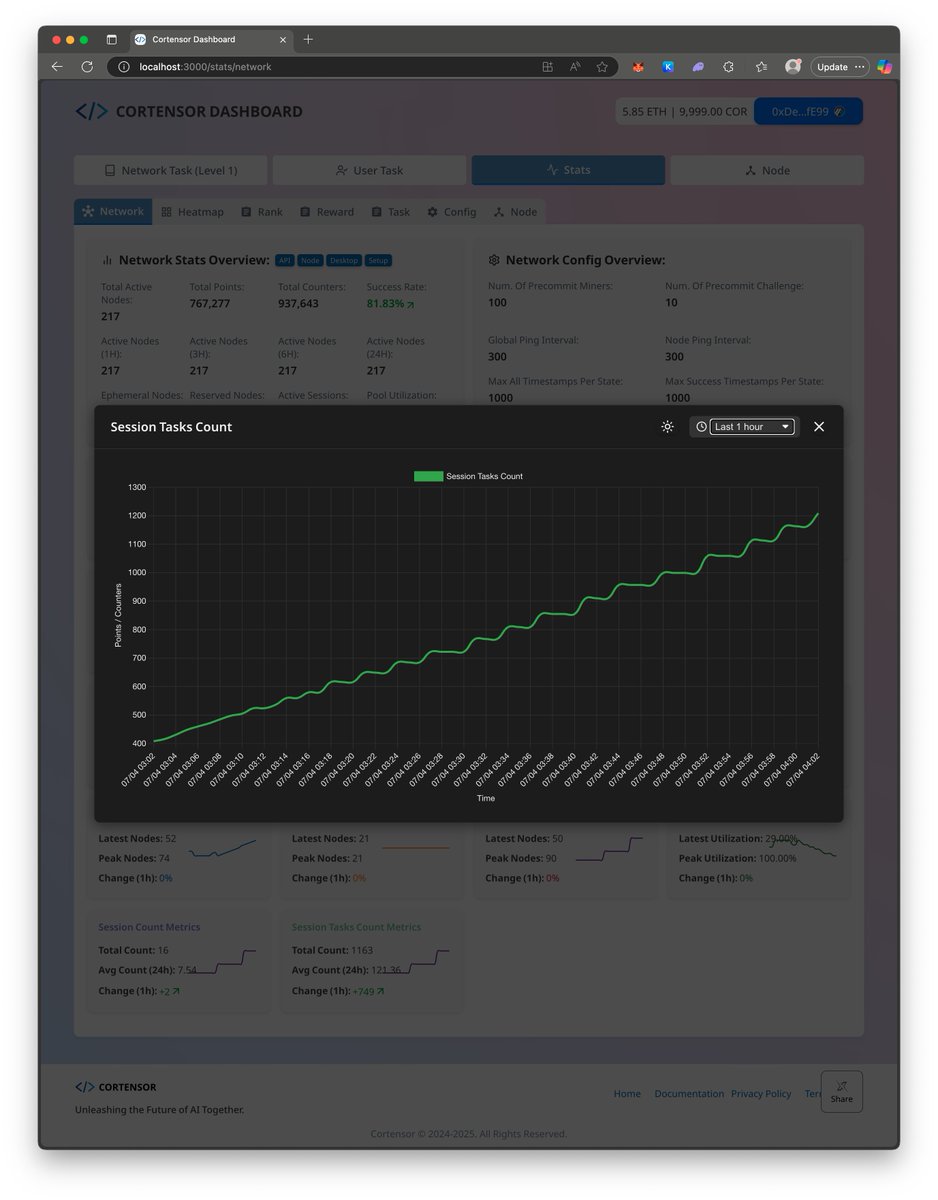This screenshot has width=938, height=1200.
Task: Select the main Stats tab
Action: pyautogui.click(x=568, y=170)
